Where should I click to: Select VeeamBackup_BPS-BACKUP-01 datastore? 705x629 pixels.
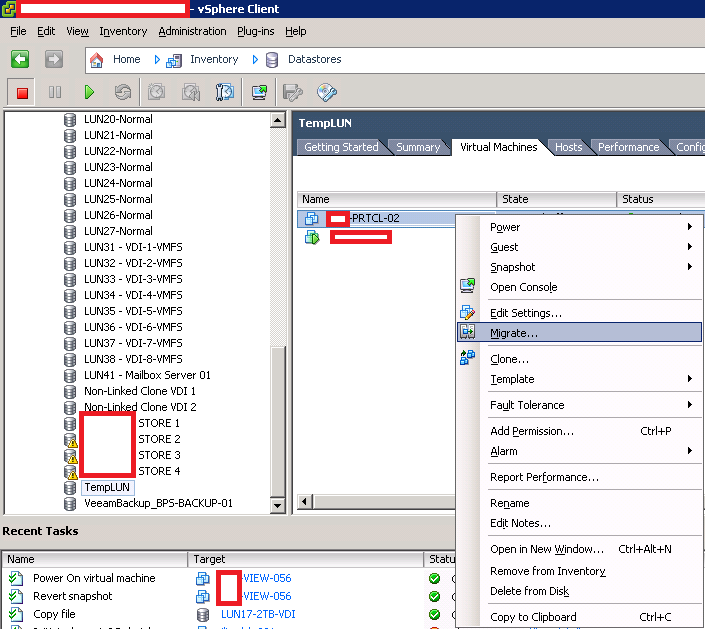158,503
